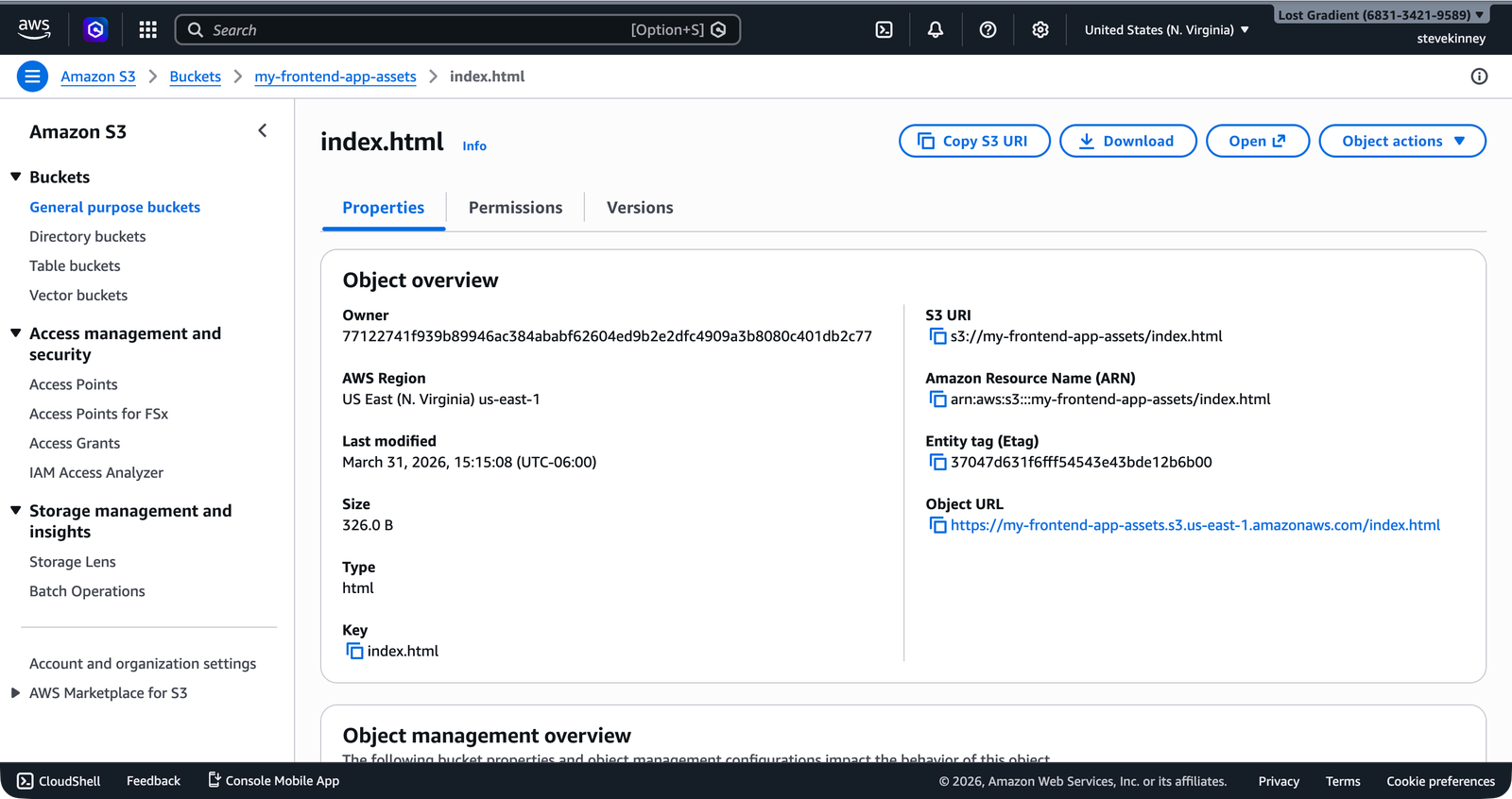Copy the Object URL icon

point(937,525)
